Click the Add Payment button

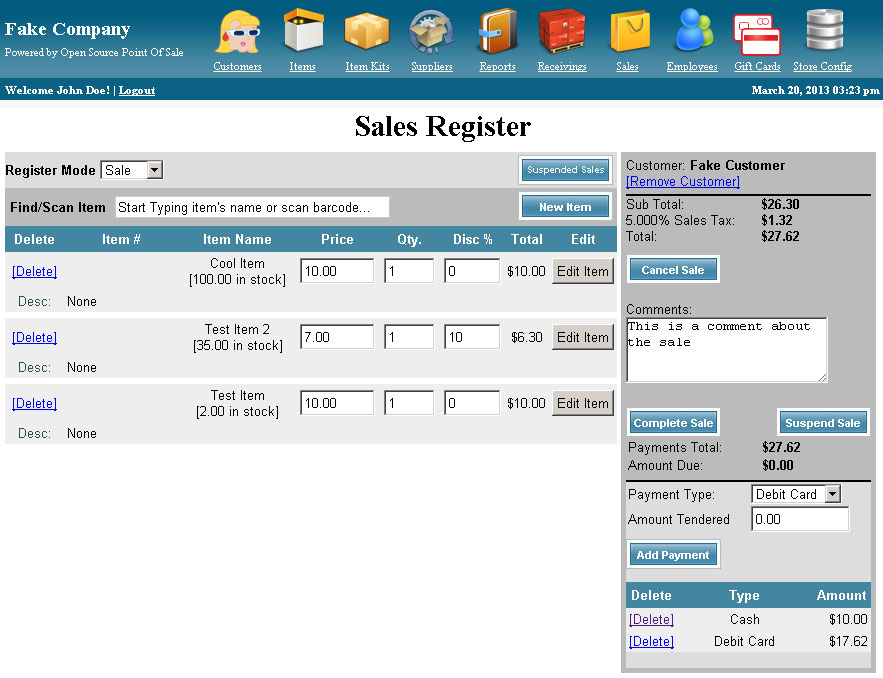coord(673,555)
